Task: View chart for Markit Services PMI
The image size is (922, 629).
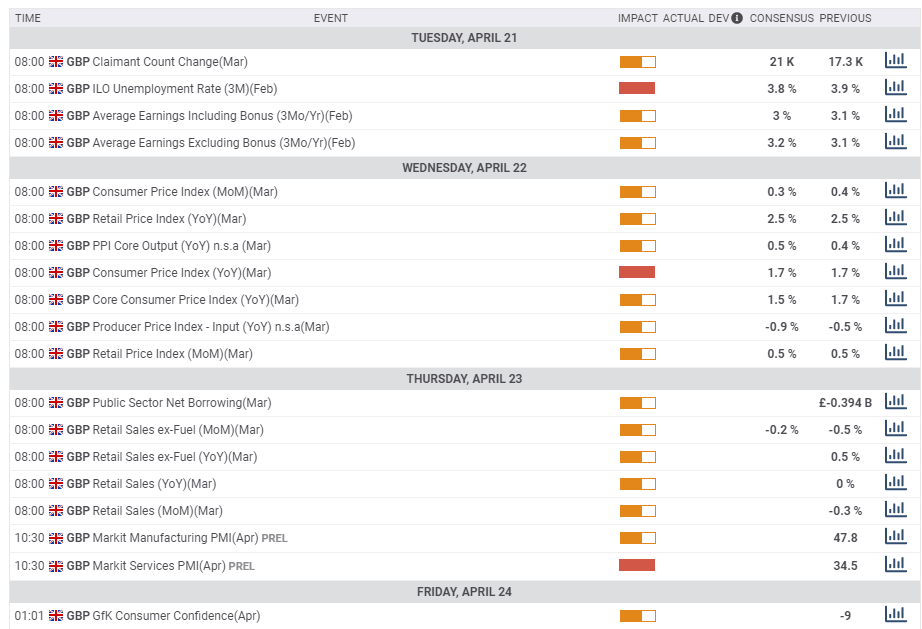Action: [x=895, y=565]
